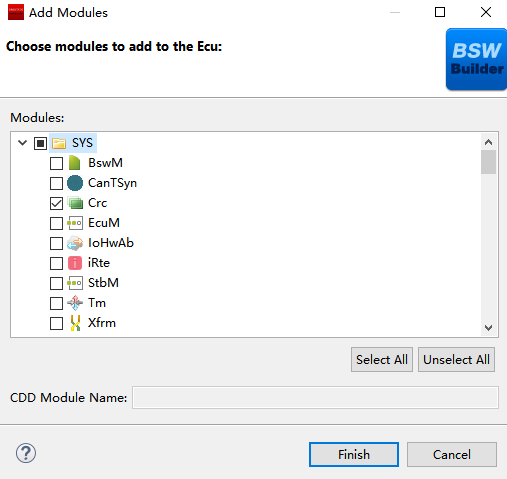The height and width of the screenshot is (479, 507).
Task: Click the IoHwAb cloud arrows icon
Action: click(x=75, y=243)
